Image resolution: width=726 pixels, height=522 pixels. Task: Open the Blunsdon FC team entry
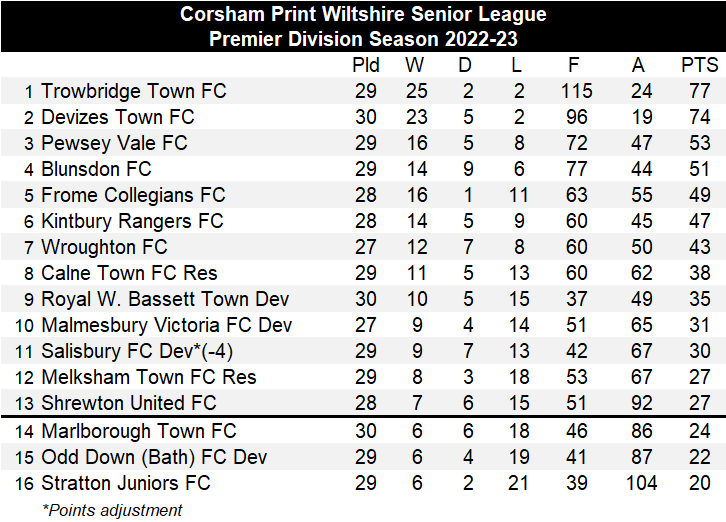coord(96,169)
